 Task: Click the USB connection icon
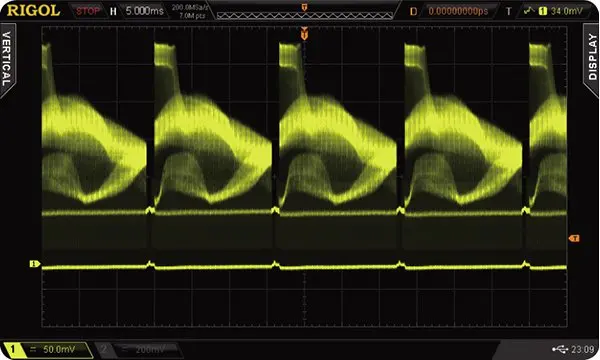pyautogui.click(x=560, y=349)
